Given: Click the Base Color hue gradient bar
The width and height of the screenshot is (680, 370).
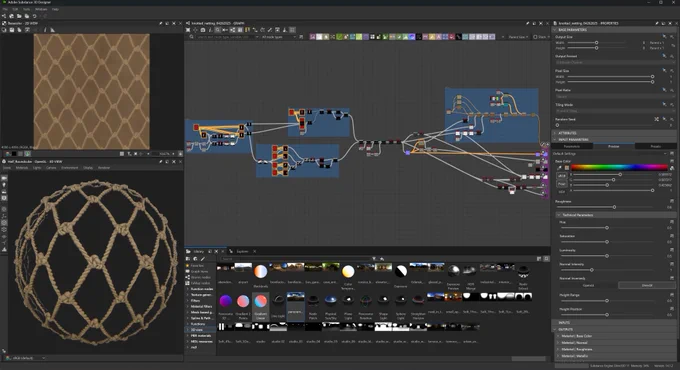Looking at the screenshot, I should (x=619, y=167).
